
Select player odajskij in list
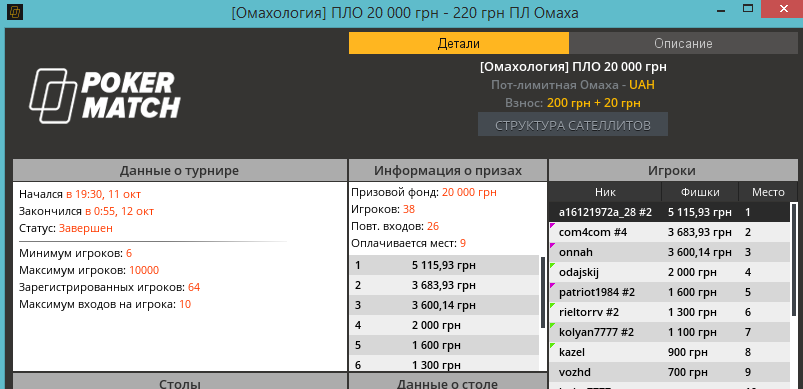click(x=669, y=272)
